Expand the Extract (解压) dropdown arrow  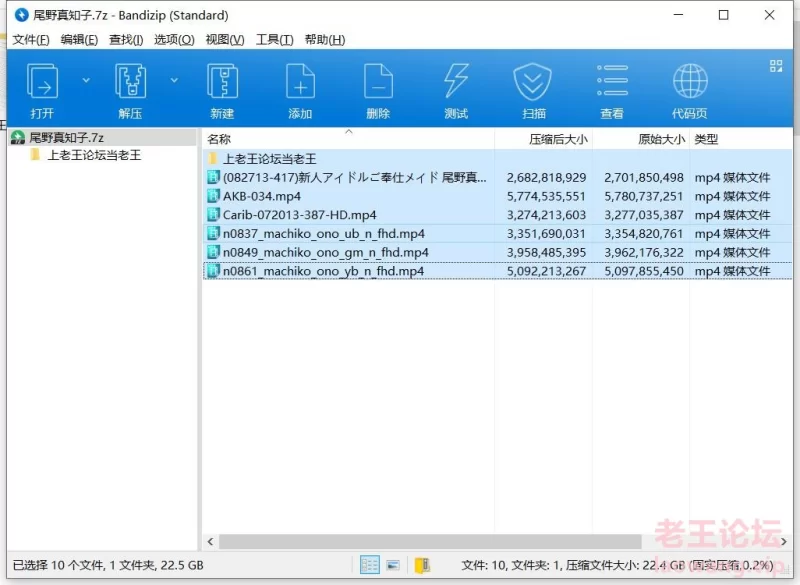174,80
